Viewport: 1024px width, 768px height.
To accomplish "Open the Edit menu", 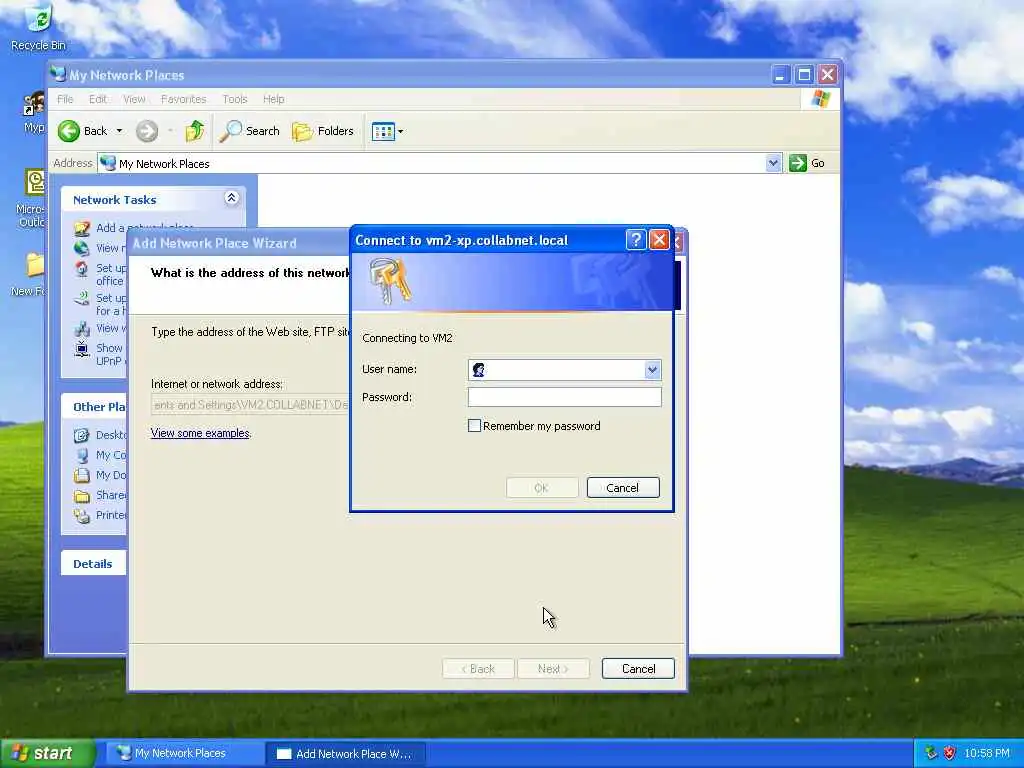I will click(98, 99).
